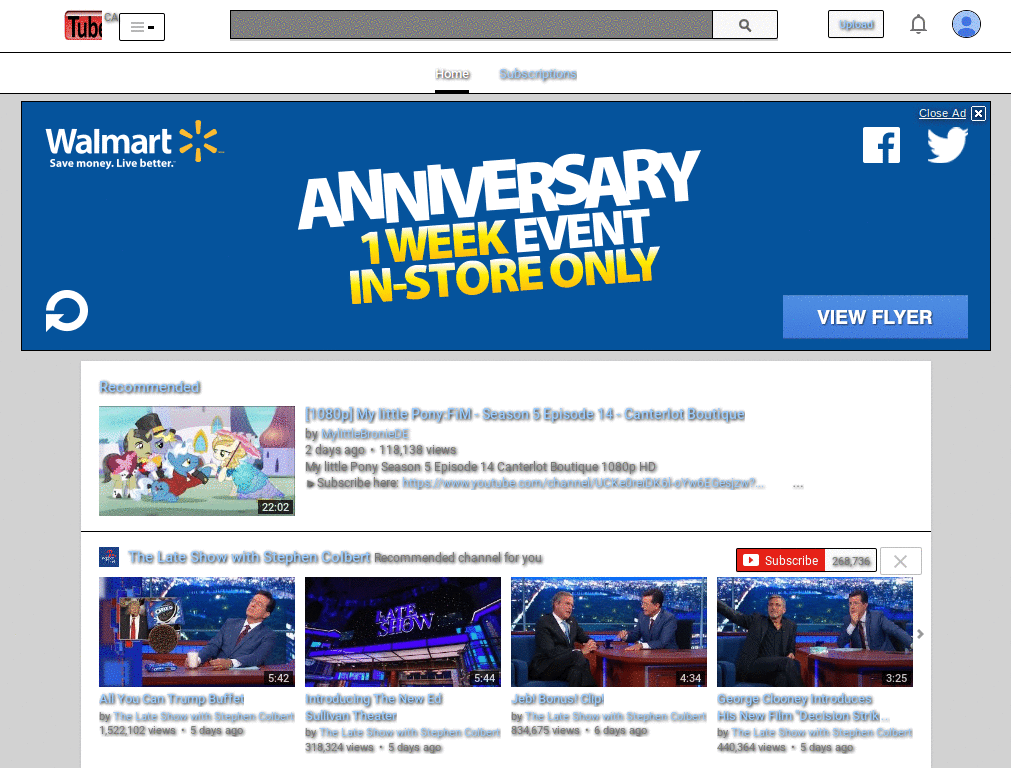
Task: Switch to the Home tab
Action: tap(452, 74)
